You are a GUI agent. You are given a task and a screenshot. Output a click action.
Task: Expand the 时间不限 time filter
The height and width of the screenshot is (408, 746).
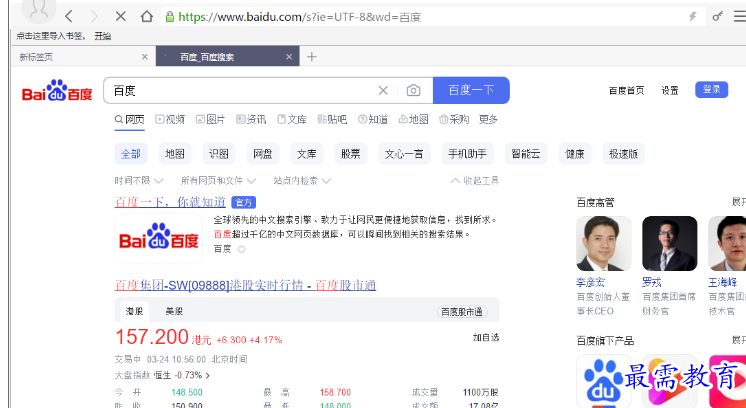click(138, 181)
